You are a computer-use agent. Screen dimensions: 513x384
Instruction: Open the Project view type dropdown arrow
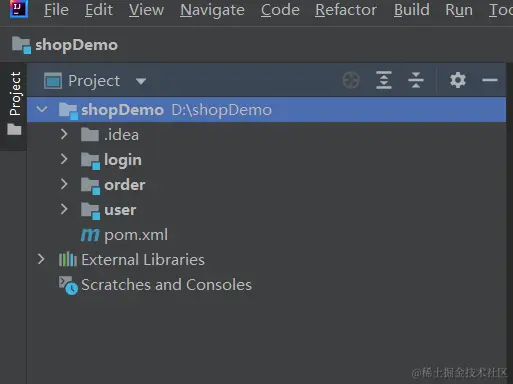point(141,81)
